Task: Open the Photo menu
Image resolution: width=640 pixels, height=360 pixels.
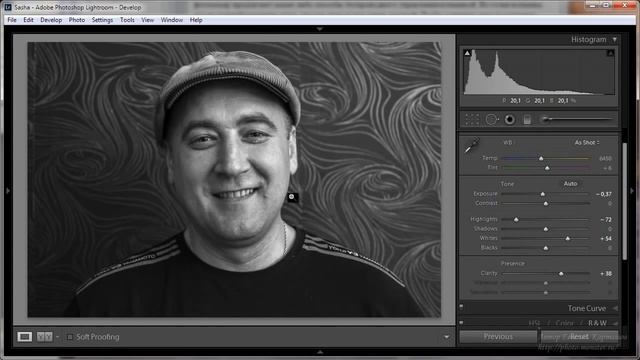Action: click(77, 20)
